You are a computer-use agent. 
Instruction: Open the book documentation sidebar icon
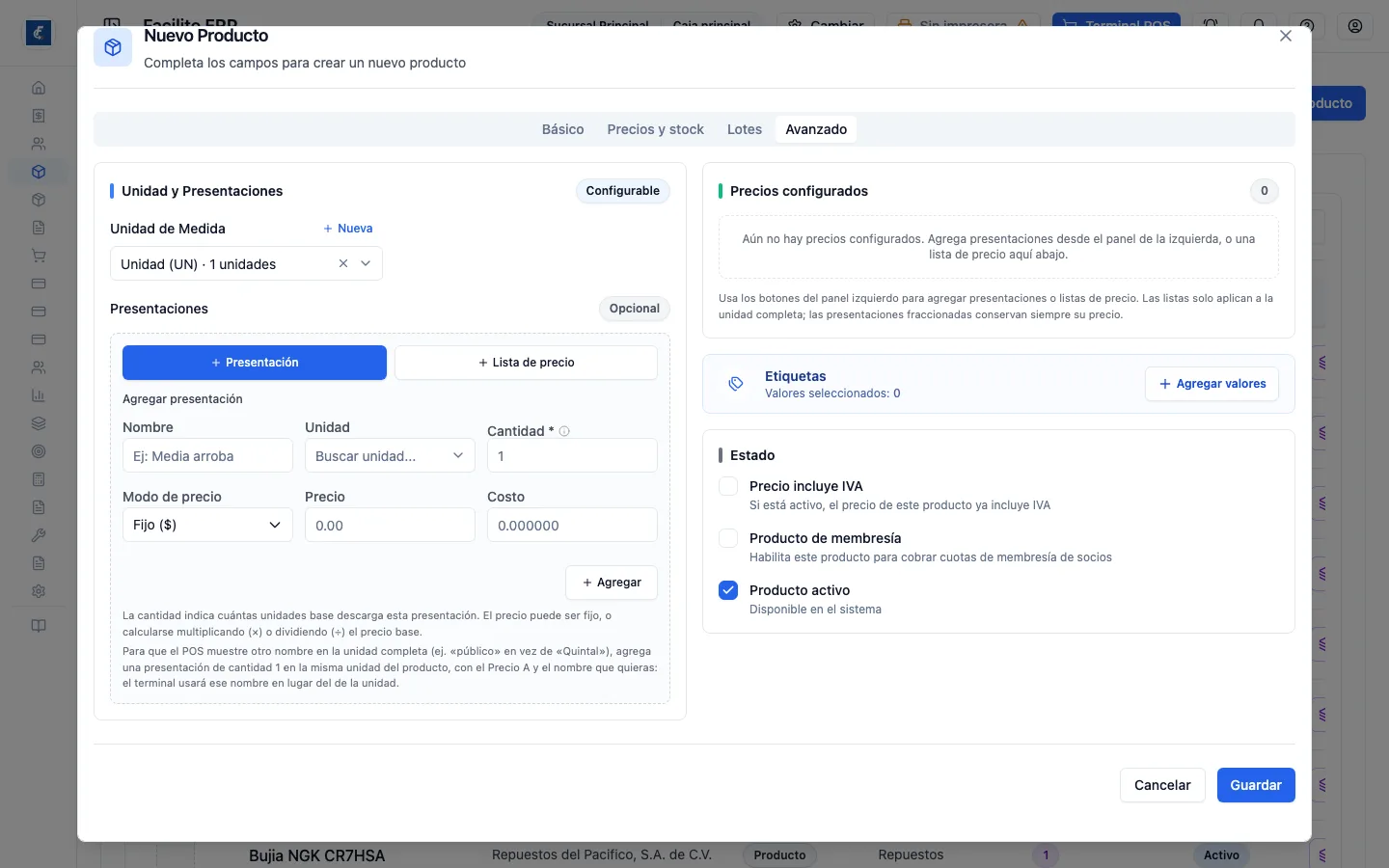39,626
